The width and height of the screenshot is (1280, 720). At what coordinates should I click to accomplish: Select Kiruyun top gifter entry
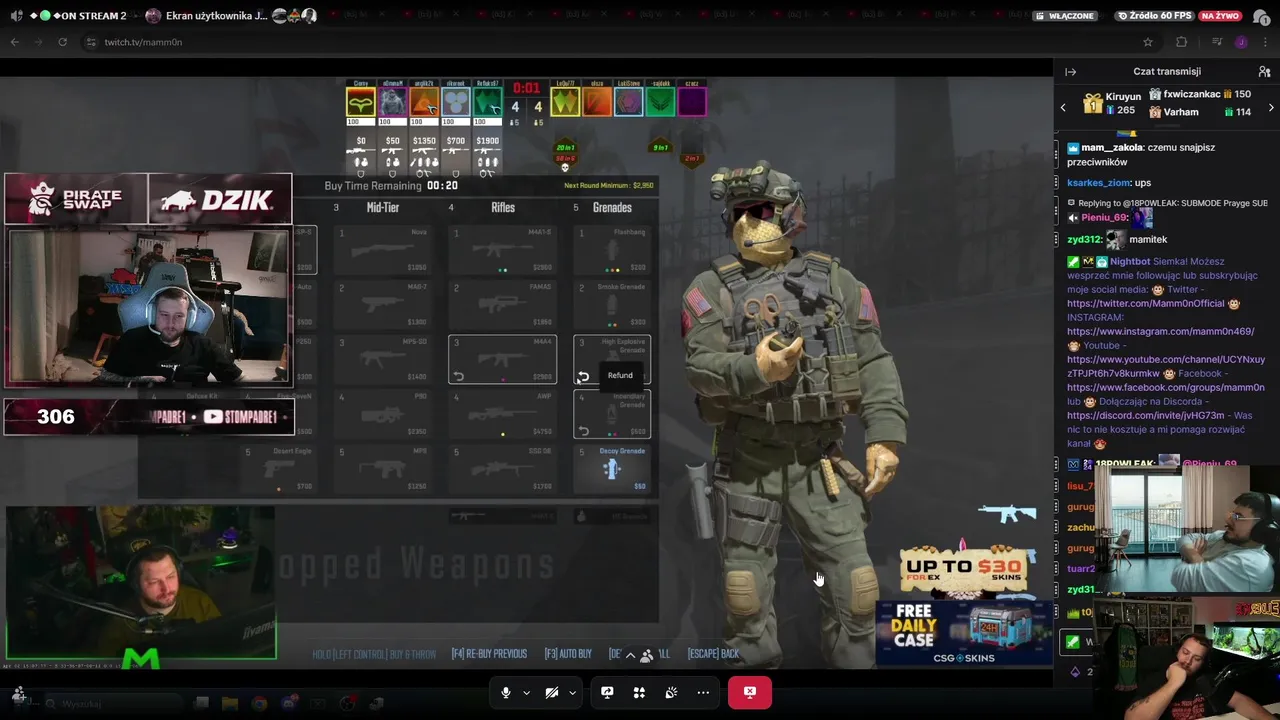pos(1111,103)
